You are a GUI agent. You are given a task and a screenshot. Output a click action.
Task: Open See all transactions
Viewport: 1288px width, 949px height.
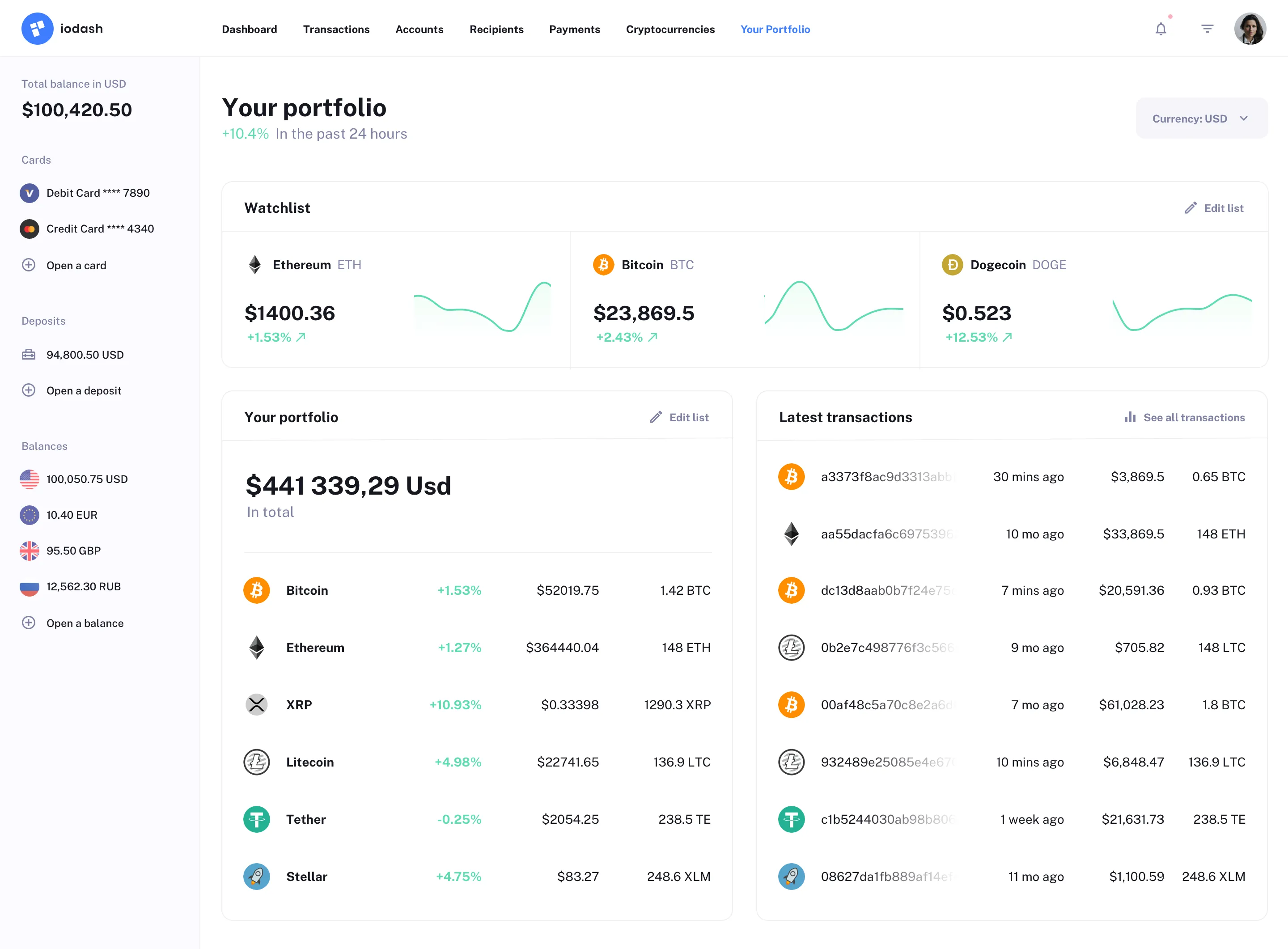1185,417
